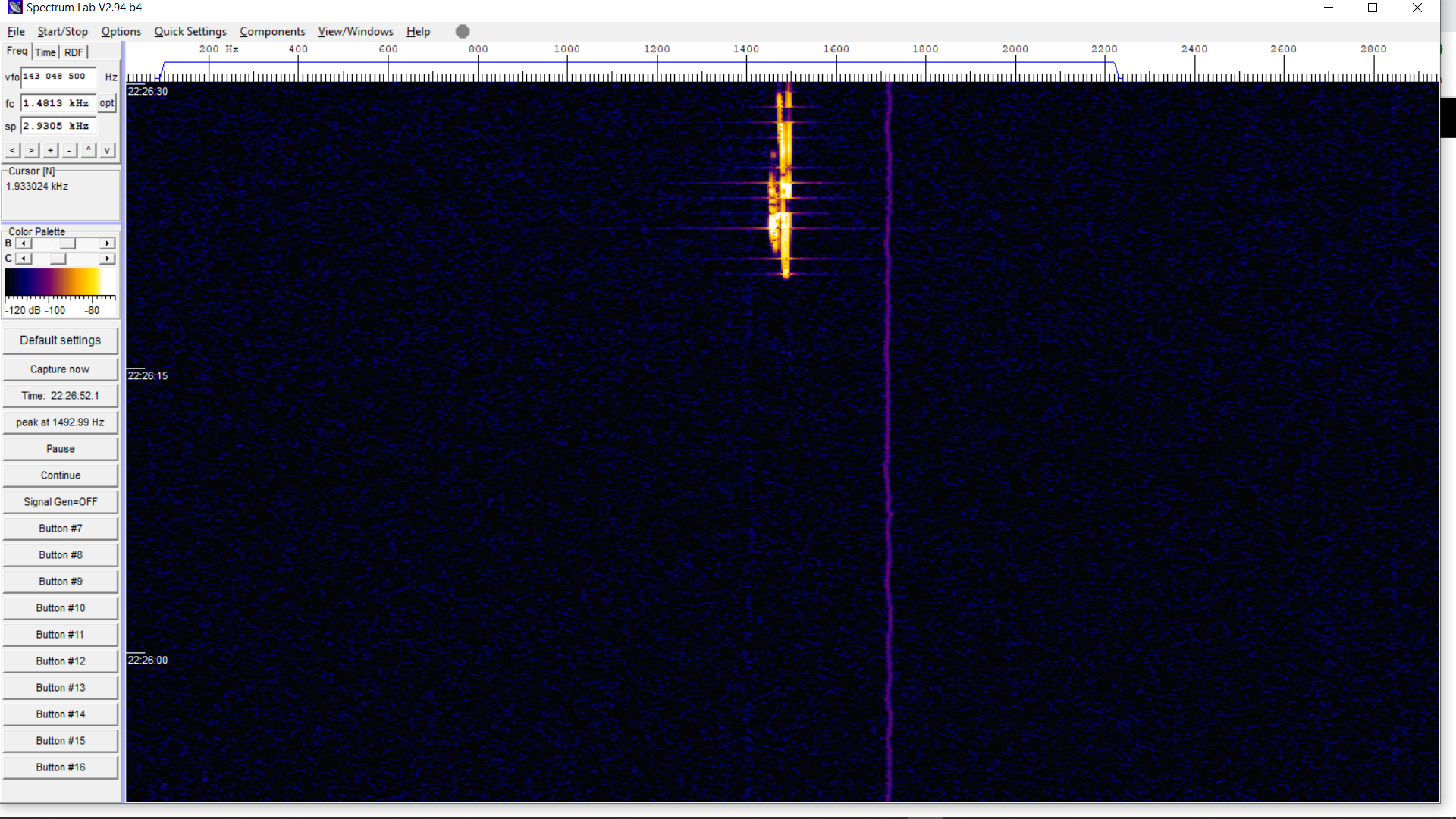The width and height of the screenshot is (1456, 819).
Task: Shift frequency range left with < button
Action: point(12,150)
